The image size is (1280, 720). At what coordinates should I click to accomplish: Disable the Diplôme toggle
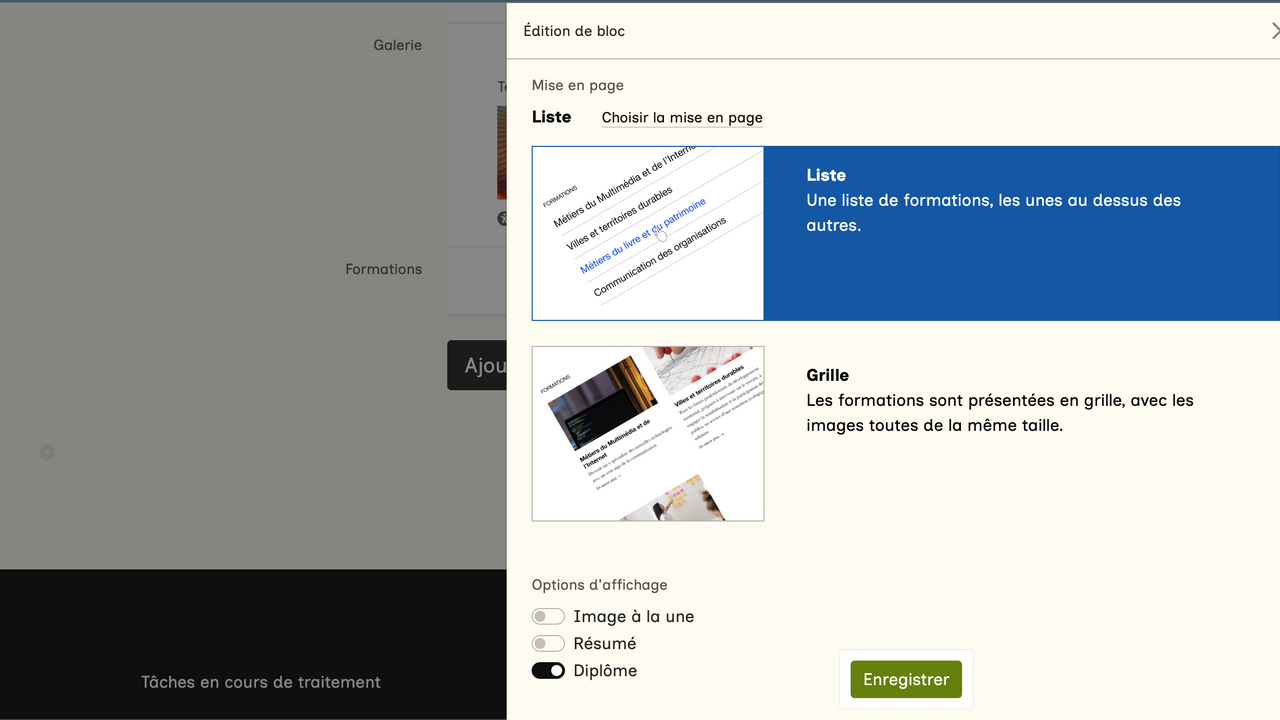tap(548, 671)
